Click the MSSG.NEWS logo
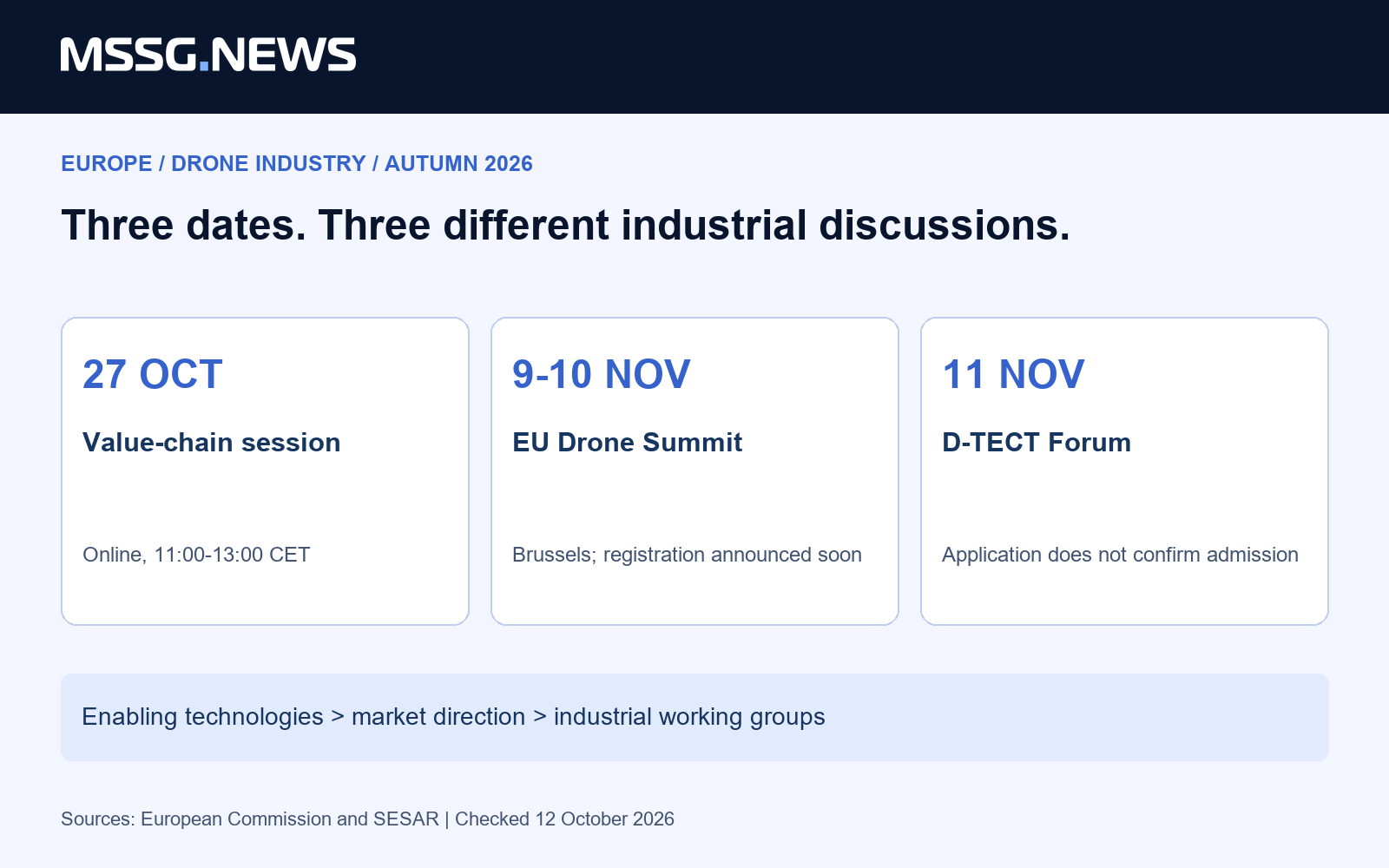Image resolution: width=1389 pixels, height=868 pixels. click(208, 55)
